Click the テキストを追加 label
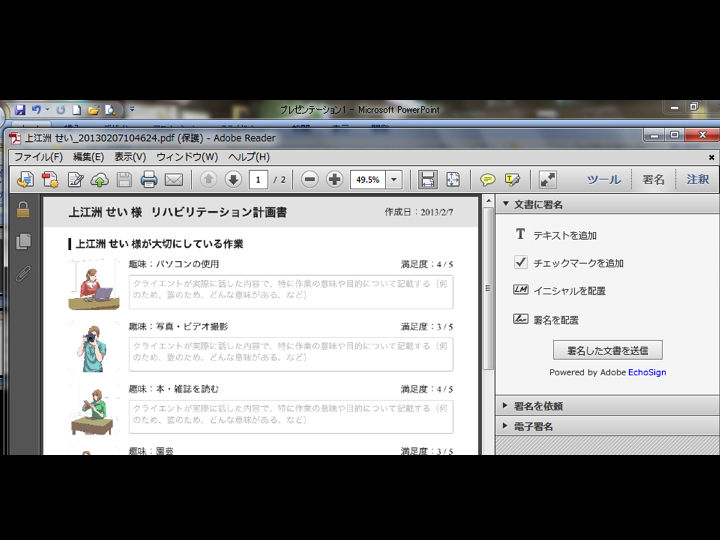Image resolution: width=720 pixels, height=540 pixels. [564, 236]
